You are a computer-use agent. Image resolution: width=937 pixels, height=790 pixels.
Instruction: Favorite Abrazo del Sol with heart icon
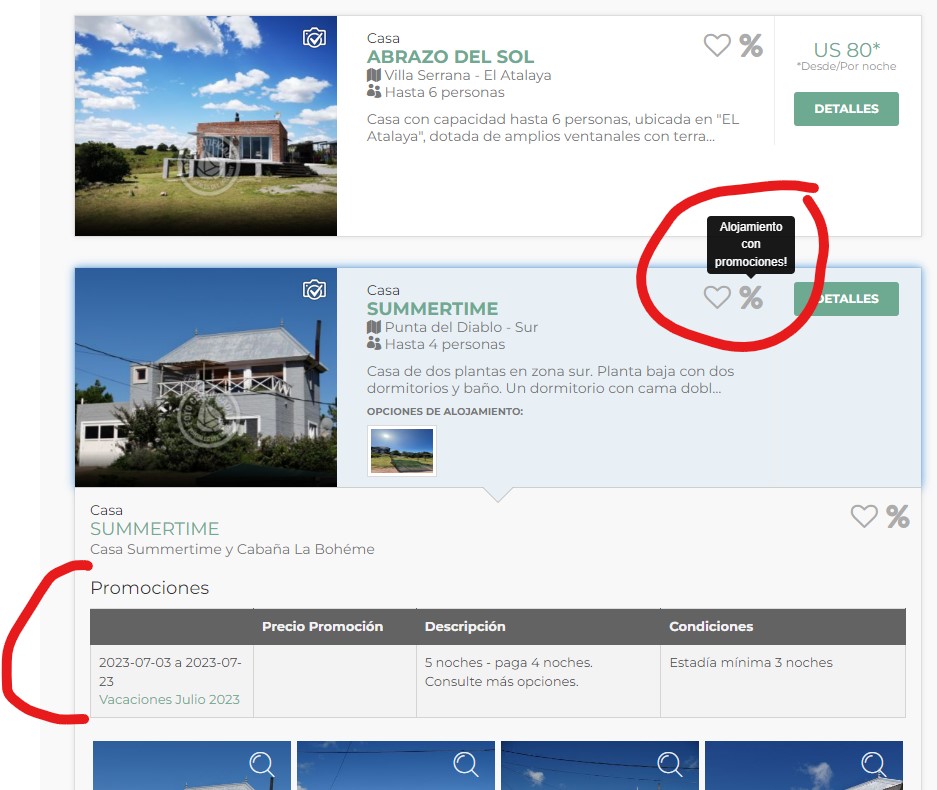pos(716,45)
